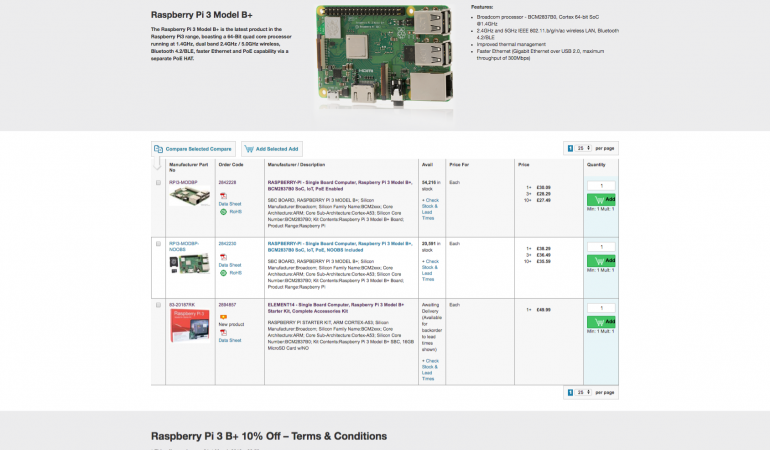Tick checkbox for RPI3-MODBP-NOOBS product row
The image size is (770, 450).
(x=158, y=244)
